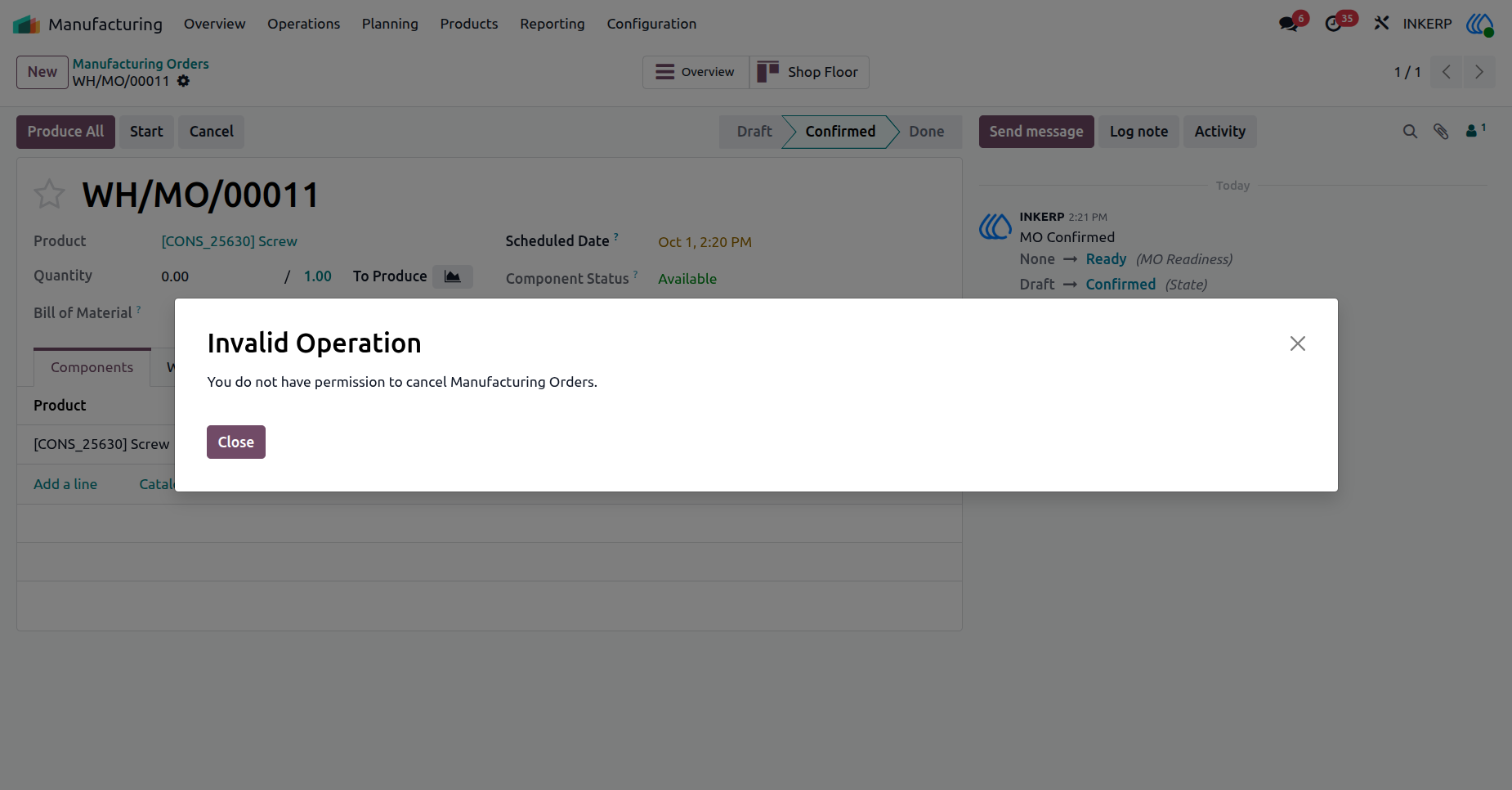Search messages with magnifier icon

(1410, 132)
